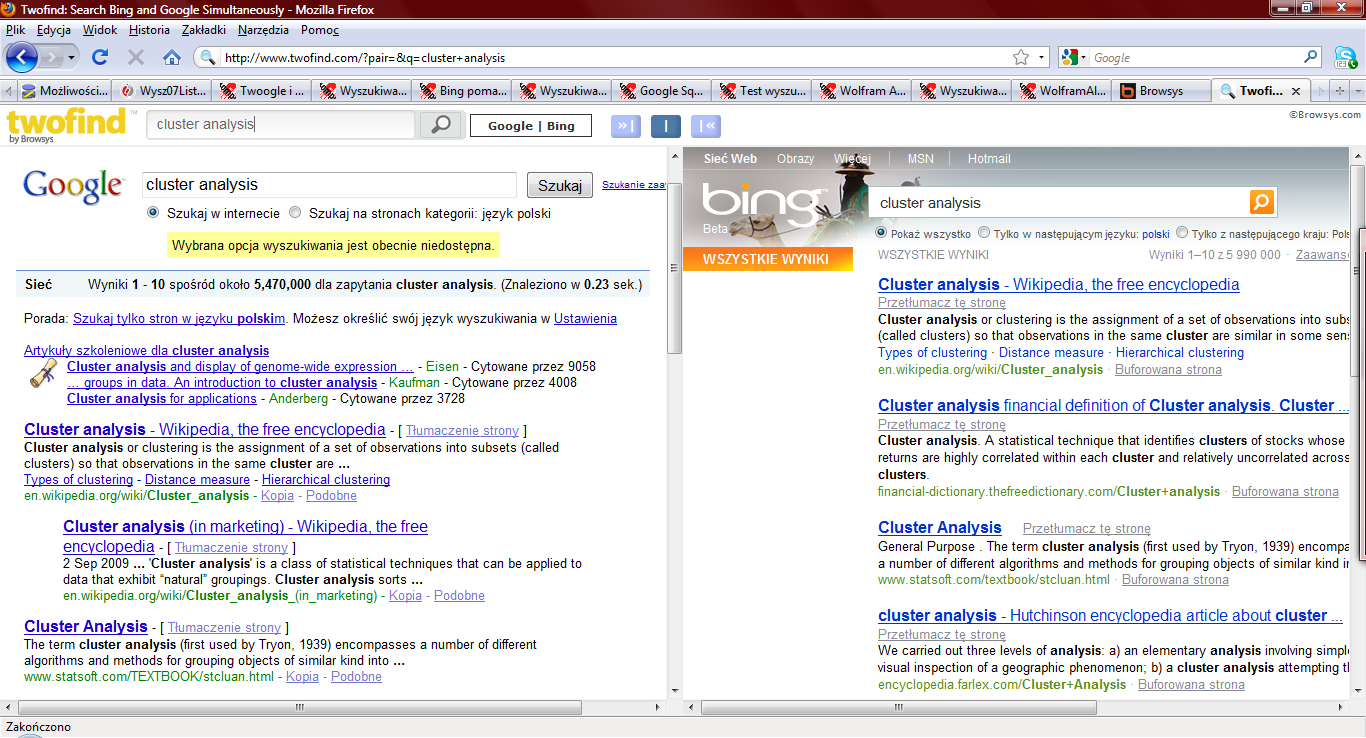Click the left pane horizontal scrollbar
Screen dimensions: 1366x738
point(300,707)
